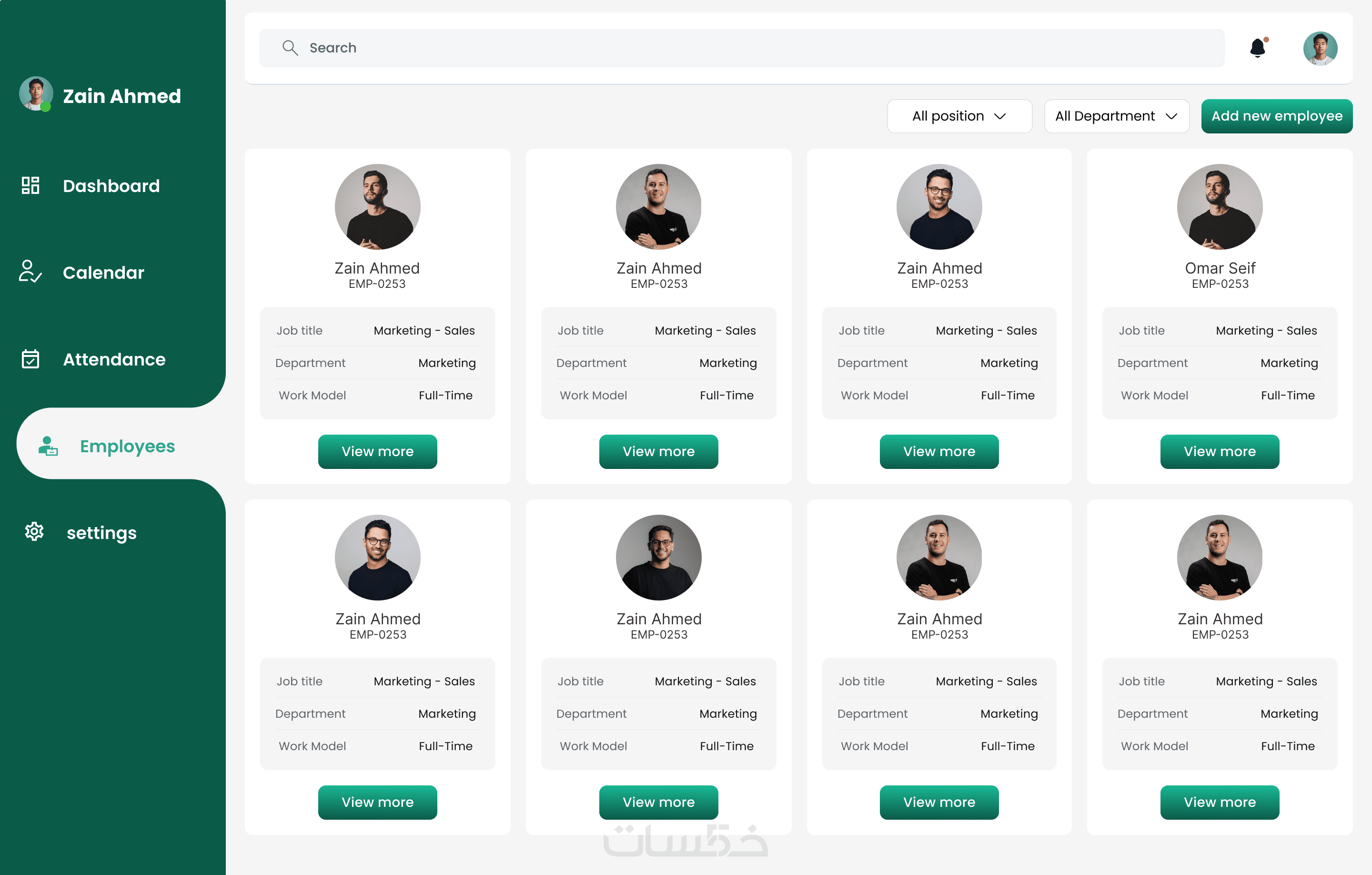Viewport: 1372px width, 875px height.
Task: Click the Dashboard grid icon
Action: click(30, 185)
